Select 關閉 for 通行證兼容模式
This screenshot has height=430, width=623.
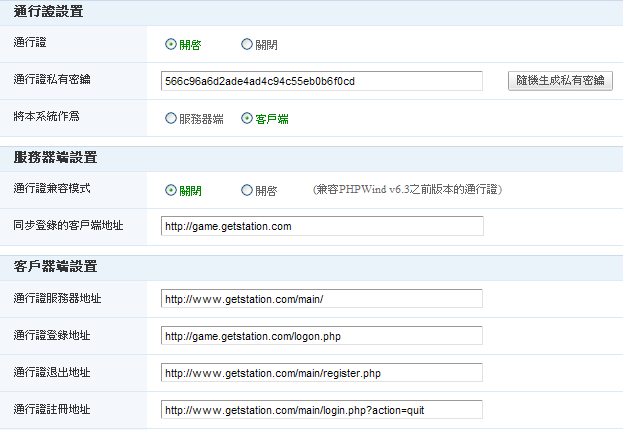171,190
